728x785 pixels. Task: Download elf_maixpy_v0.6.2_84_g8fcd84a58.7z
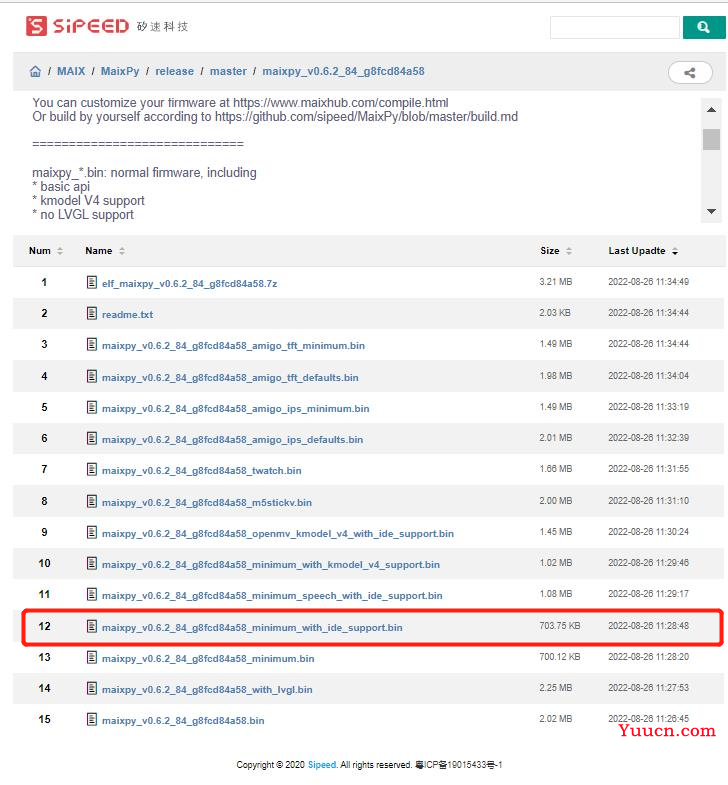[189, 283]
